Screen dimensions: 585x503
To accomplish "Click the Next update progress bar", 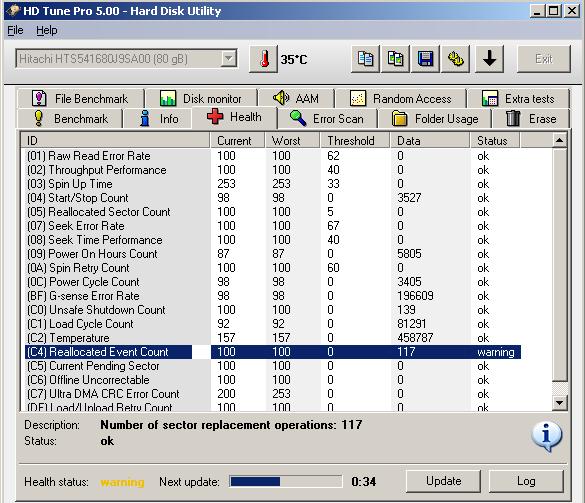I will pyautogui.click(x=286, y=481).
